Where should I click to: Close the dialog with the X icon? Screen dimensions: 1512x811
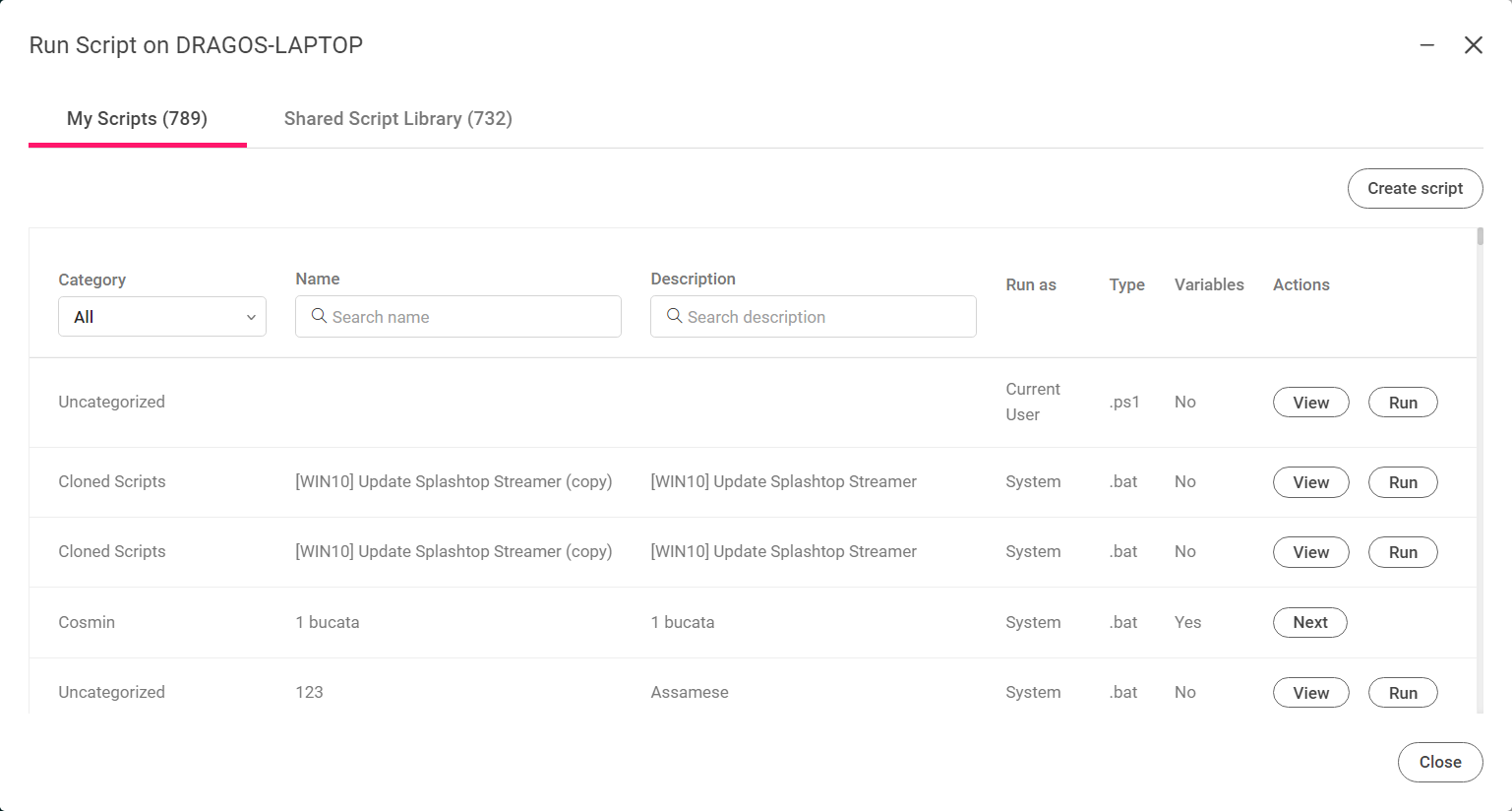coord(1473,45)
